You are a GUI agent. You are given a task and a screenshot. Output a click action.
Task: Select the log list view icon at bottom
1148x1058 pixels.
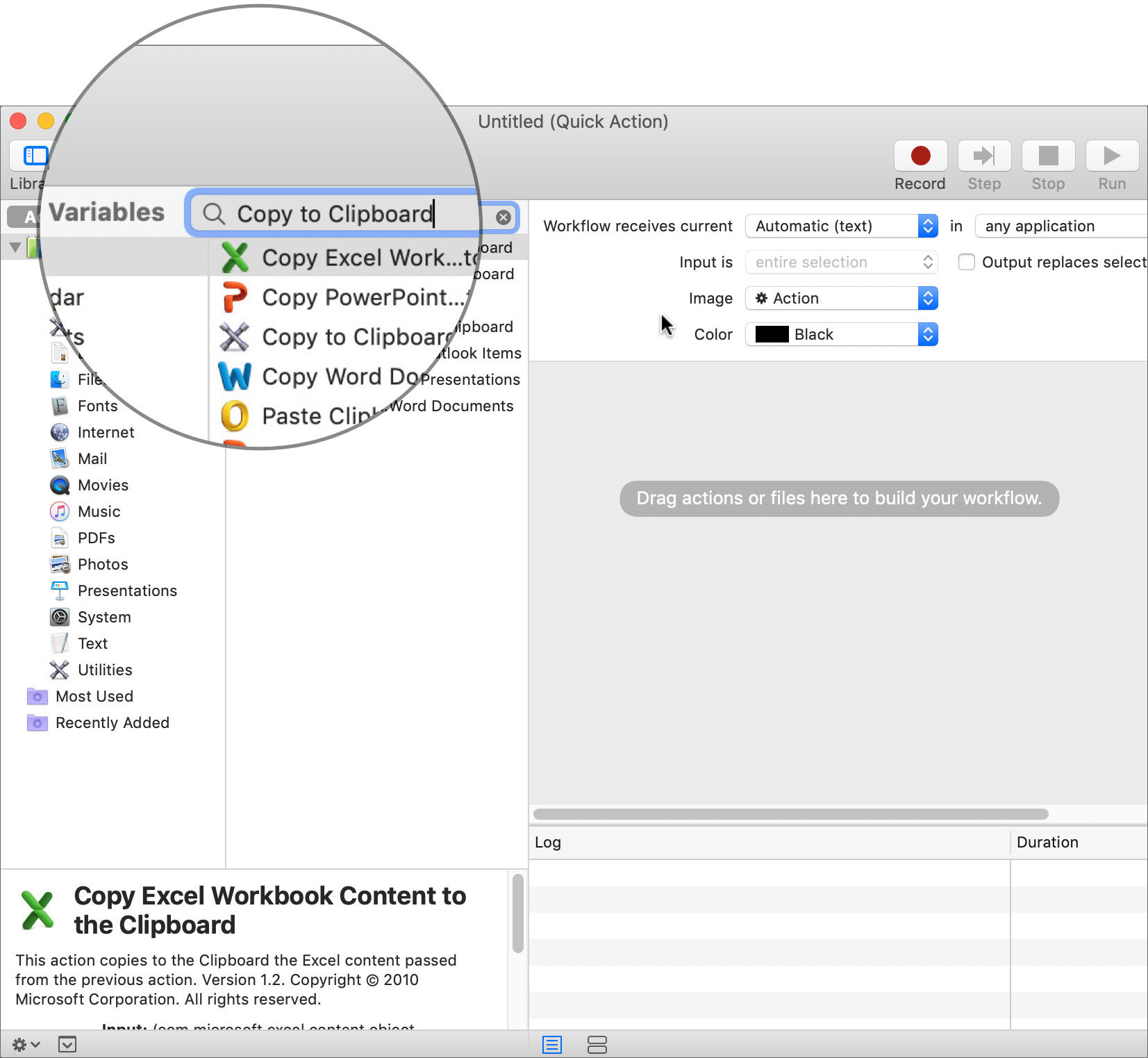point(552,1044)
